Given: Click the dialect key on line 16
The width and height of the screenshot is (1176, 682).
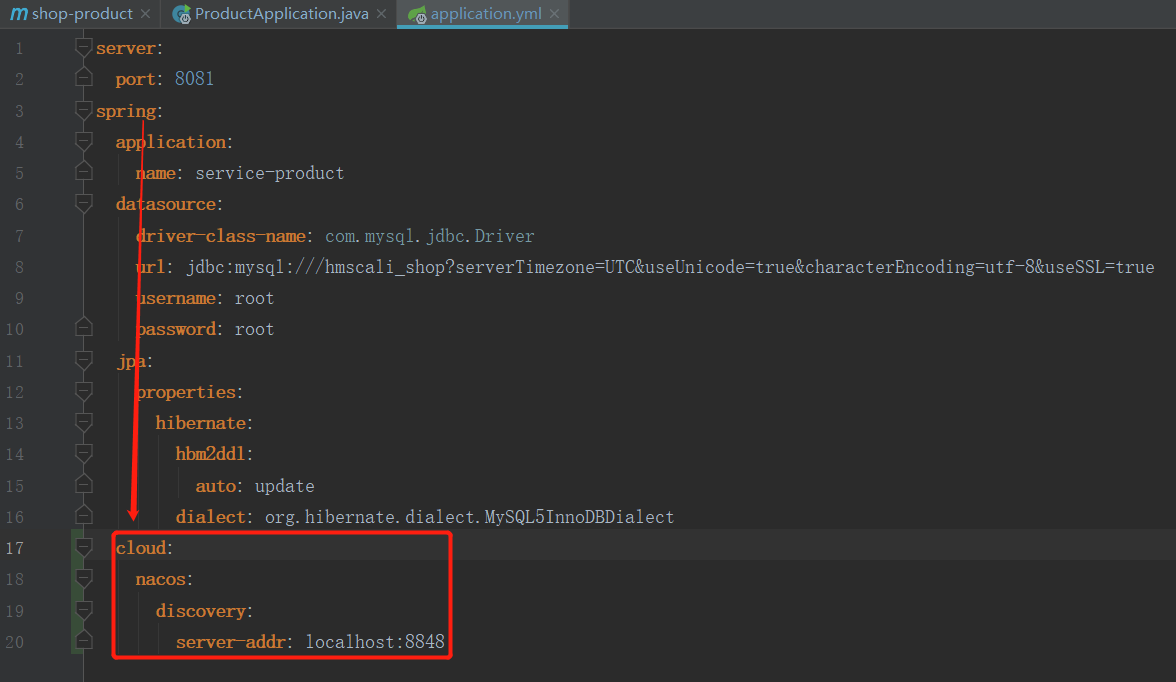Looking at the screenshot, I should click(x=211, y=517).
